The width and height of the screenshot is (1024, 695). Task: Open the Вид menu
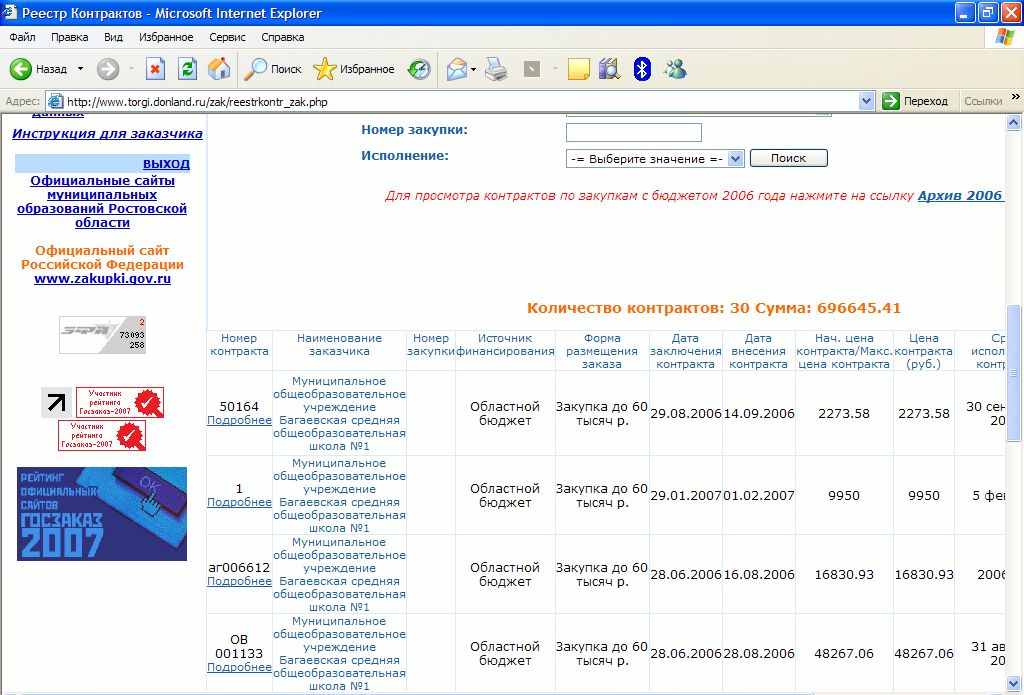pyautogui.click(x=113, y=37)
